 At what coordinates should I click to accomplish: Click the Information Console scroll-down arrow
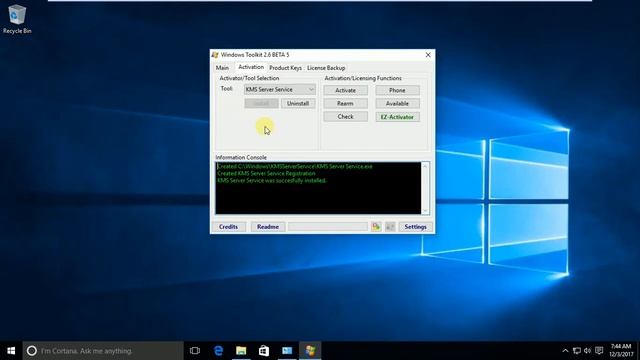click(425, 211)
